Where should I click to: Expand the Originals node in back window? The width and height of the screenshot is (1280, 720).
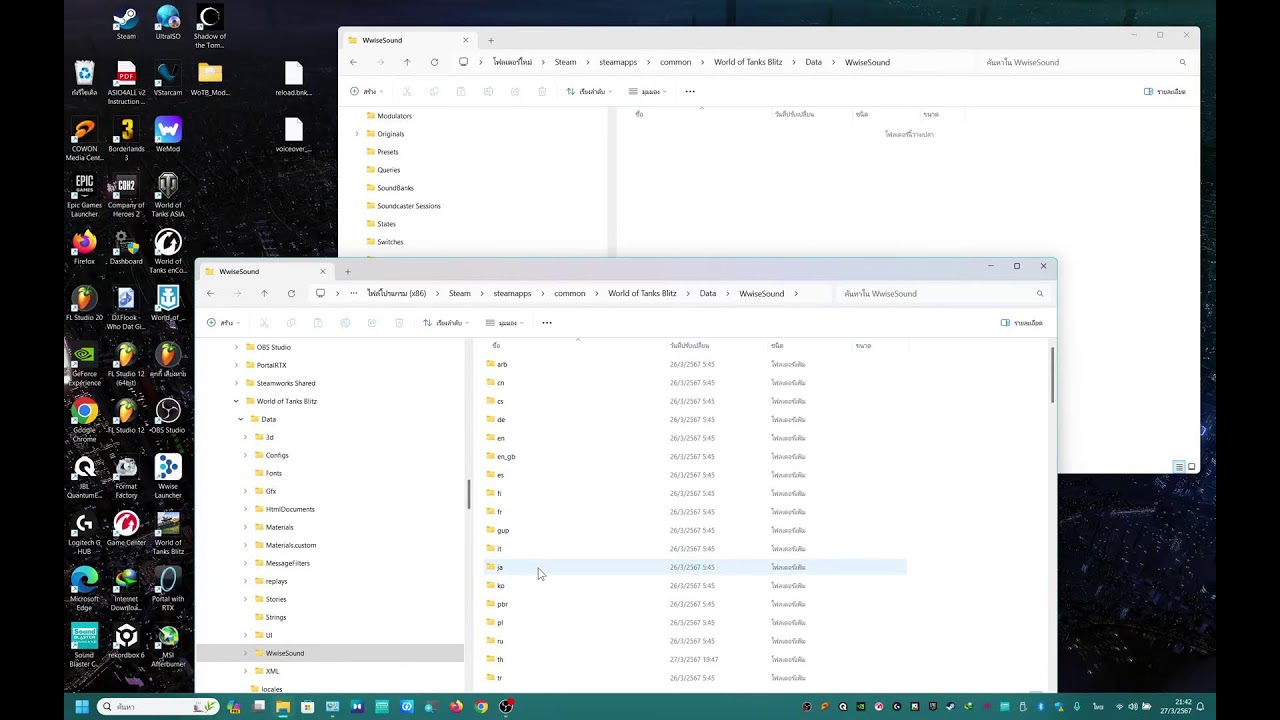point(357,134)
